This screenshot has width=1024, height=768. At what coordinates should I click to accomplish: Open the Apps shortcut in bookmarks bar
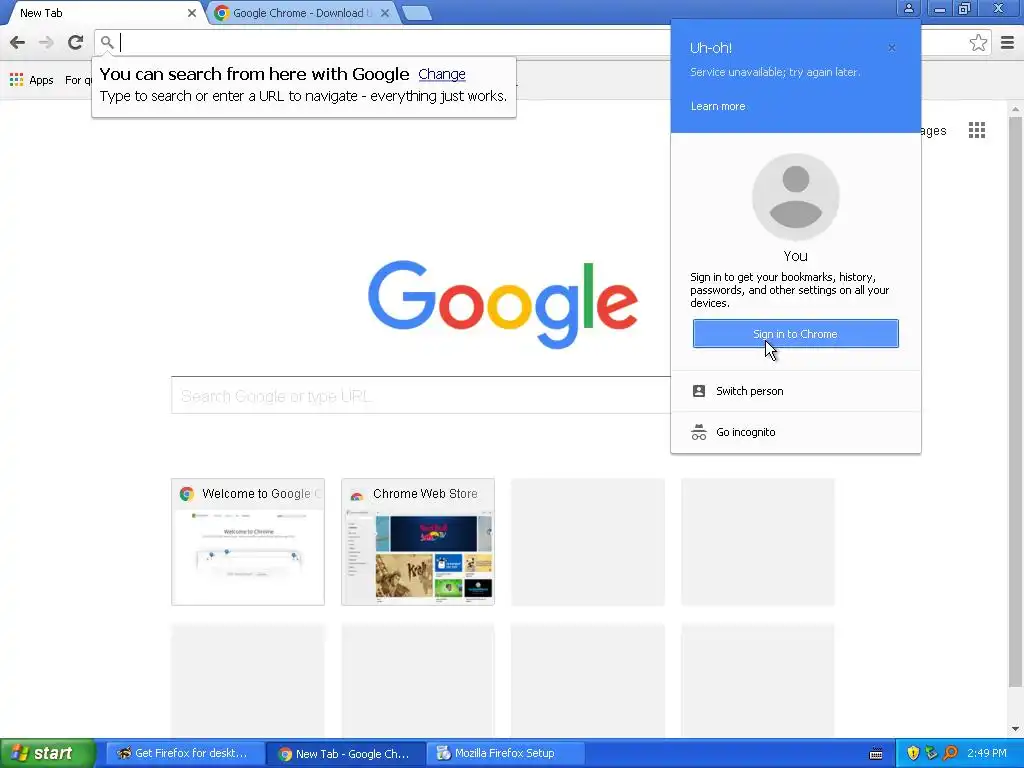31,80
